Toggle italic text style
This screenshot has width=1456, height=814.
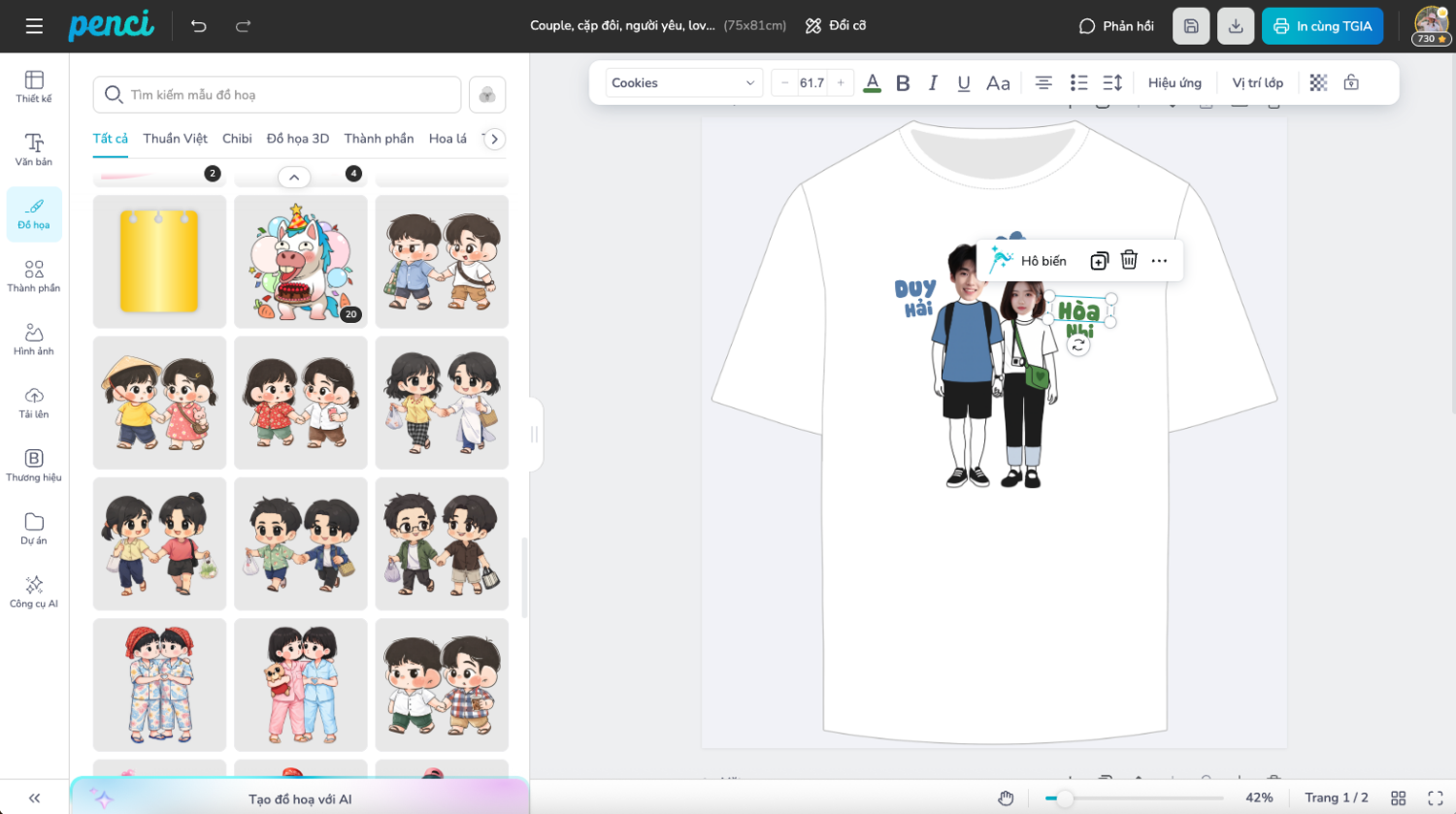[933, 83]
